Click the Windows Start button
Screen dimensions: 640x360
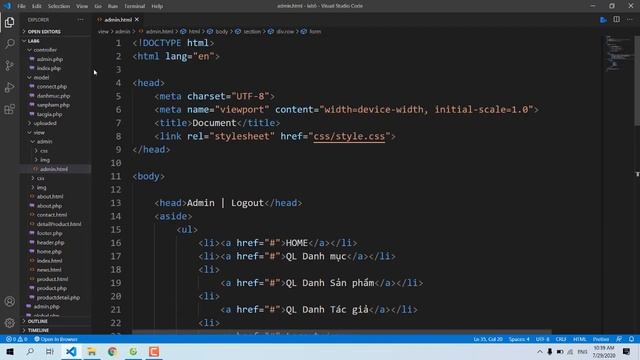[x=10, y=351]
